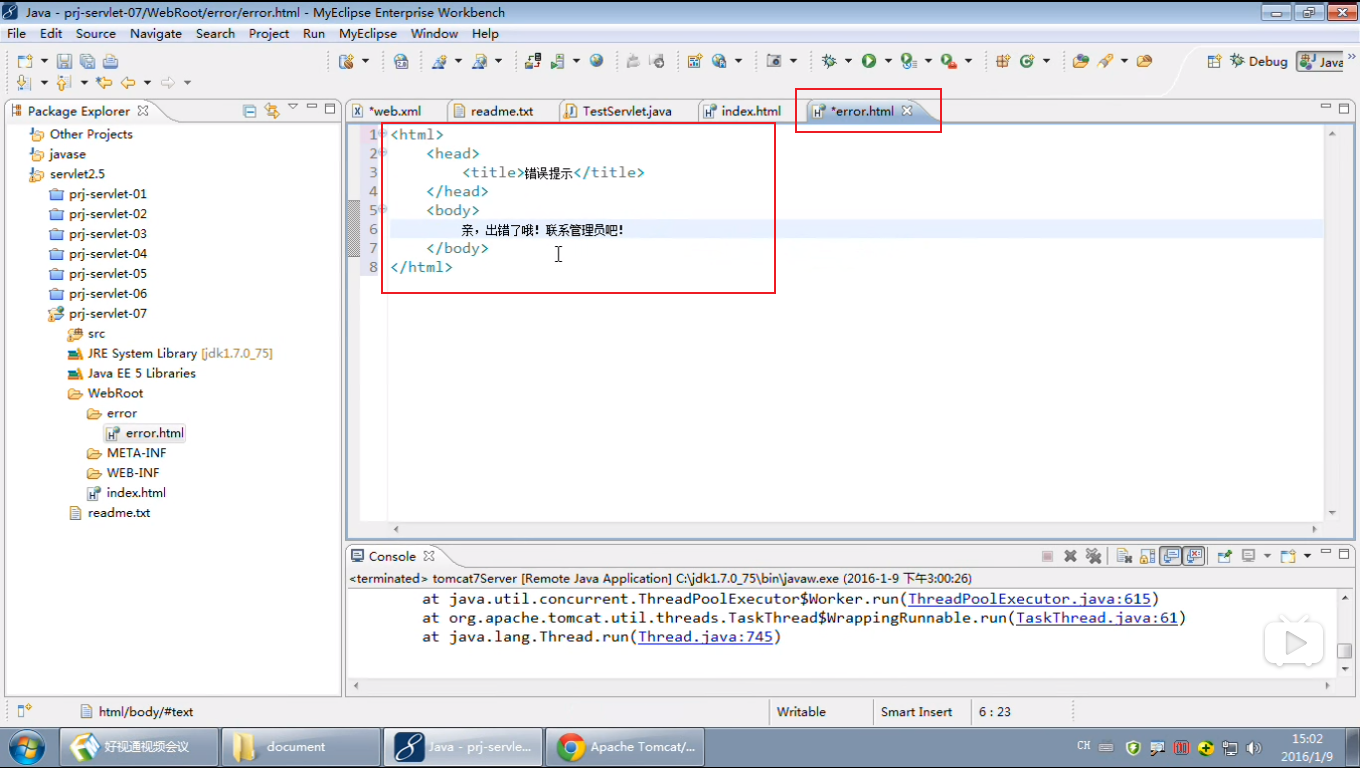Select JRE System Library in Package Explorer
The height and width of the screenshot is (768, 1360).
169,354
